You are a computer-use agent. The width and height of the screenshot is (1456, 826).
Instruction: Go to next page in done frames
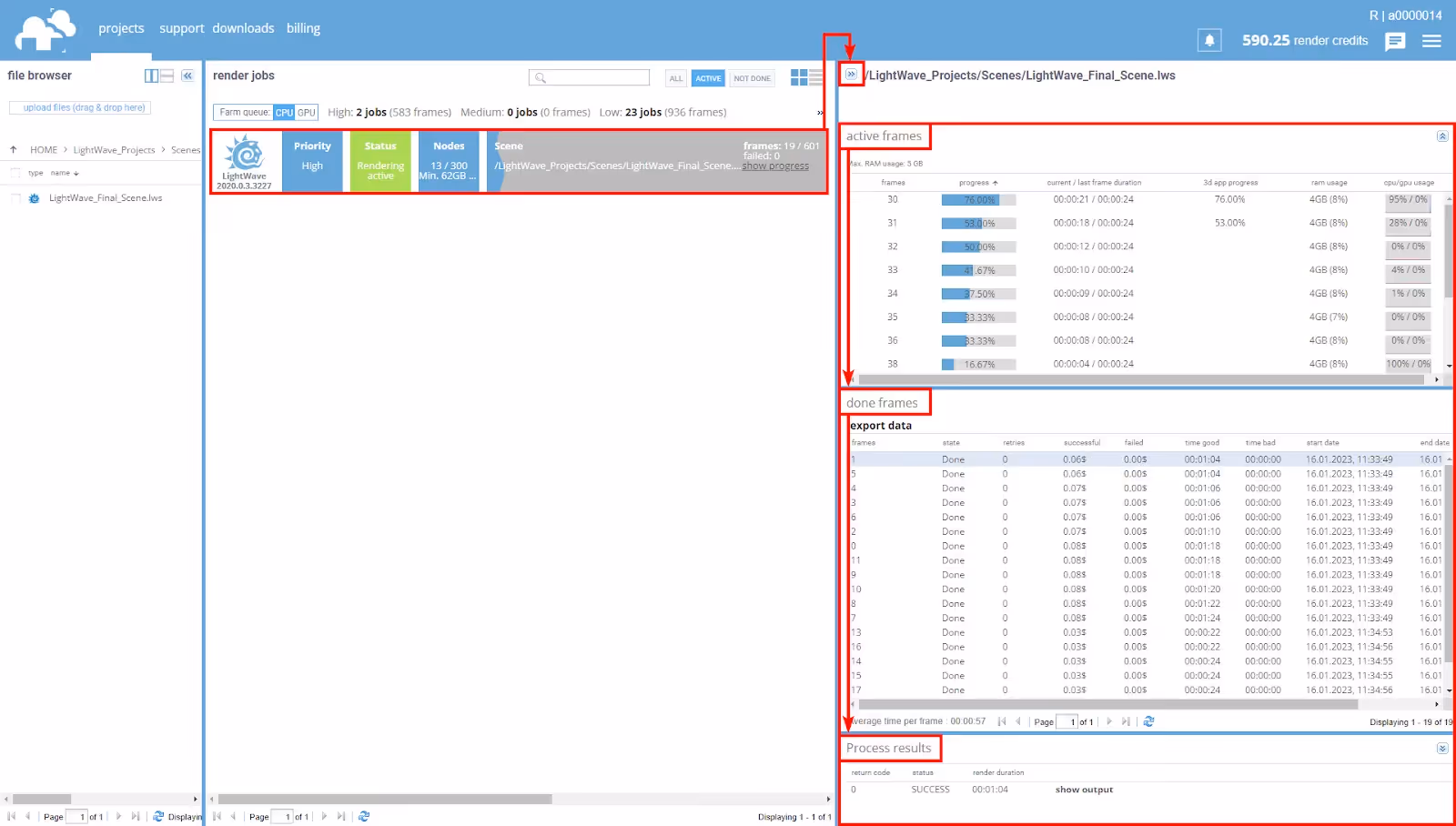point(1108,721)
